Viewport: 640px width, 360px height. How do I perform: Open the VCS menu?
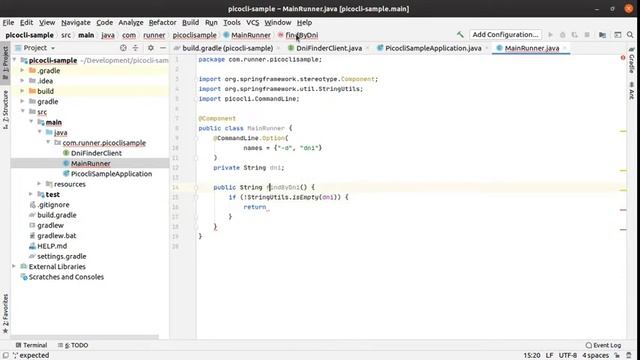pyautogui.click(x=252, y=22)
